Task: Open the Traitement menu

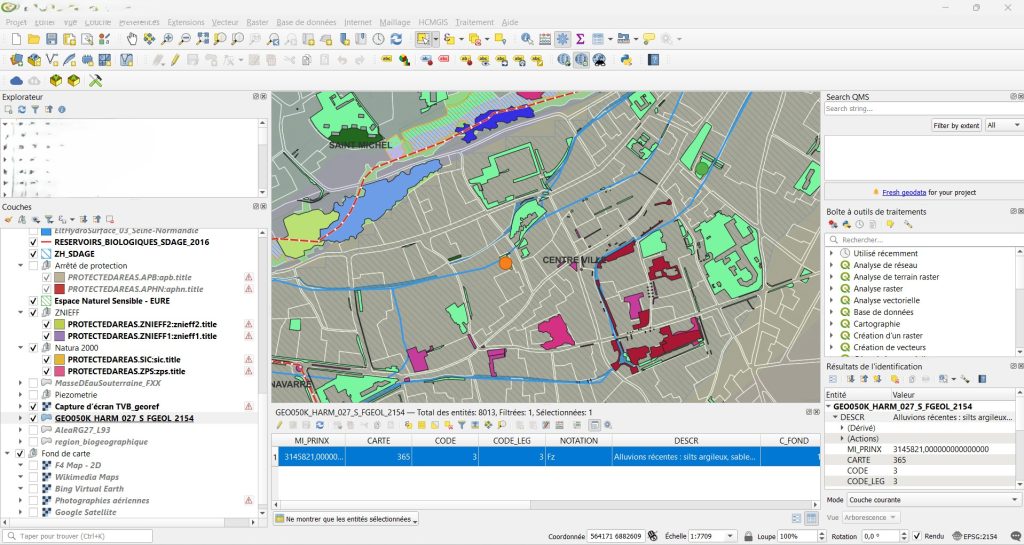Action: point(474,21)
